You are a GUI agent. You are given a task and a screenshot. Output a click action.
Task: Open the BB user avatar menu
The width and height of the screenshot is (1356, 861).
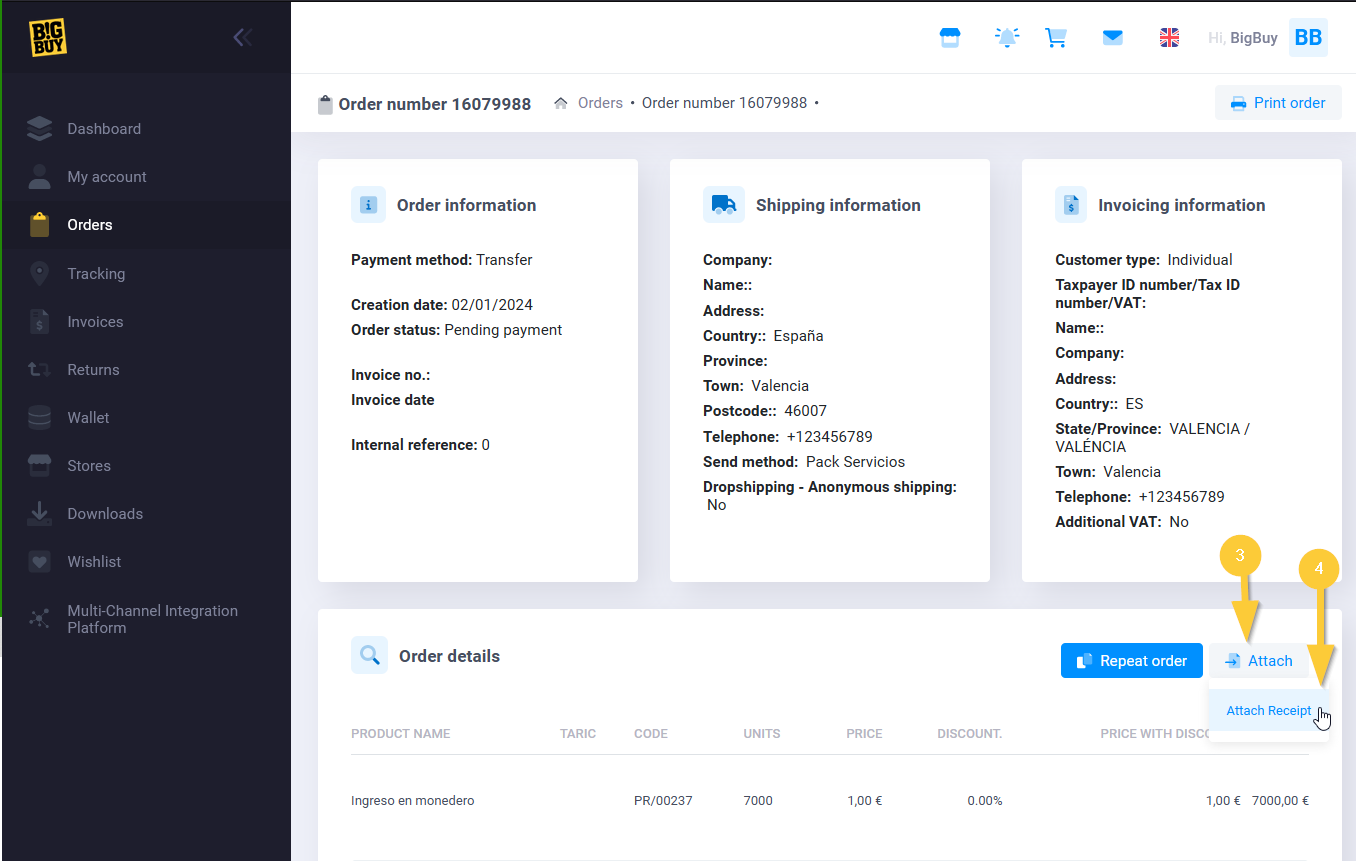pos(1307,38)
